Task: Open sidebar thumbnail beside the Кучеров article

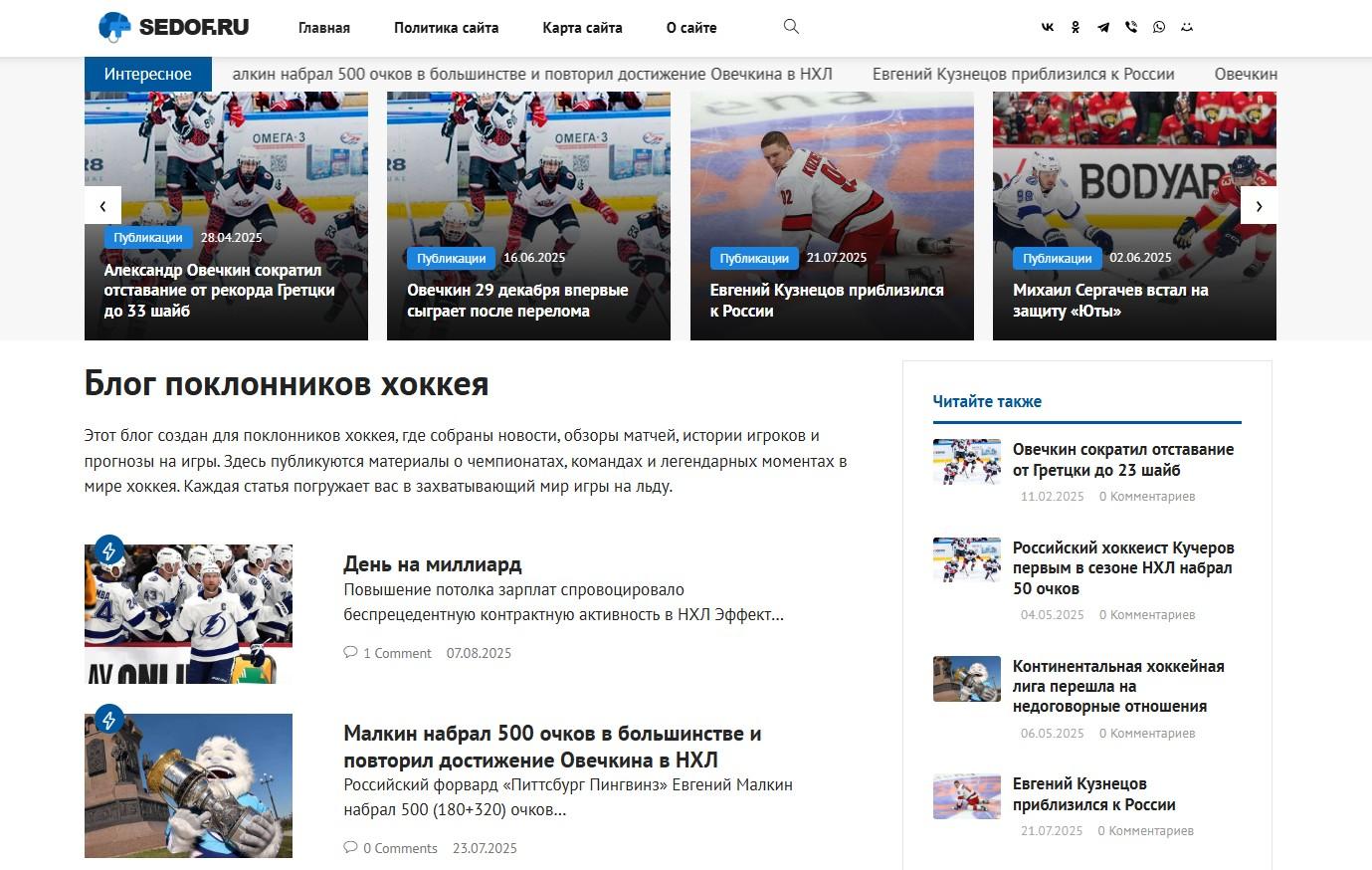Action: 967,559
